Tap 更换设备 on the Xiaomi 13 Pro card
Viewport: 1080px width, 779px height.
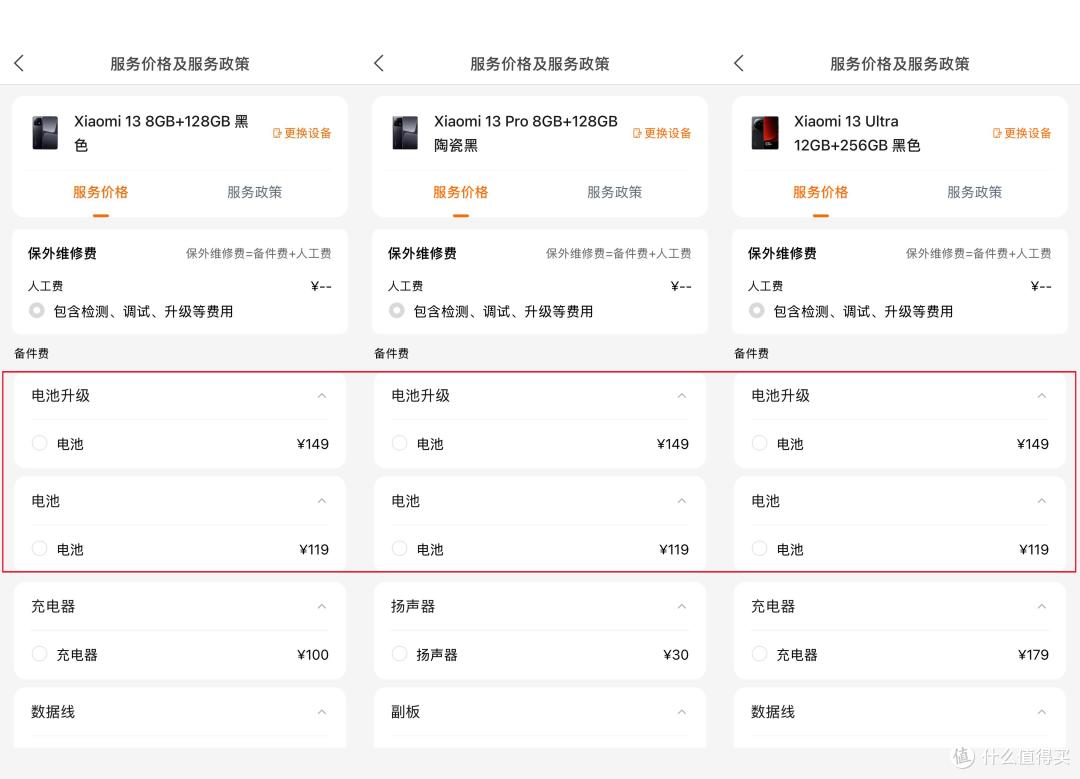click(x=662, y=133)
